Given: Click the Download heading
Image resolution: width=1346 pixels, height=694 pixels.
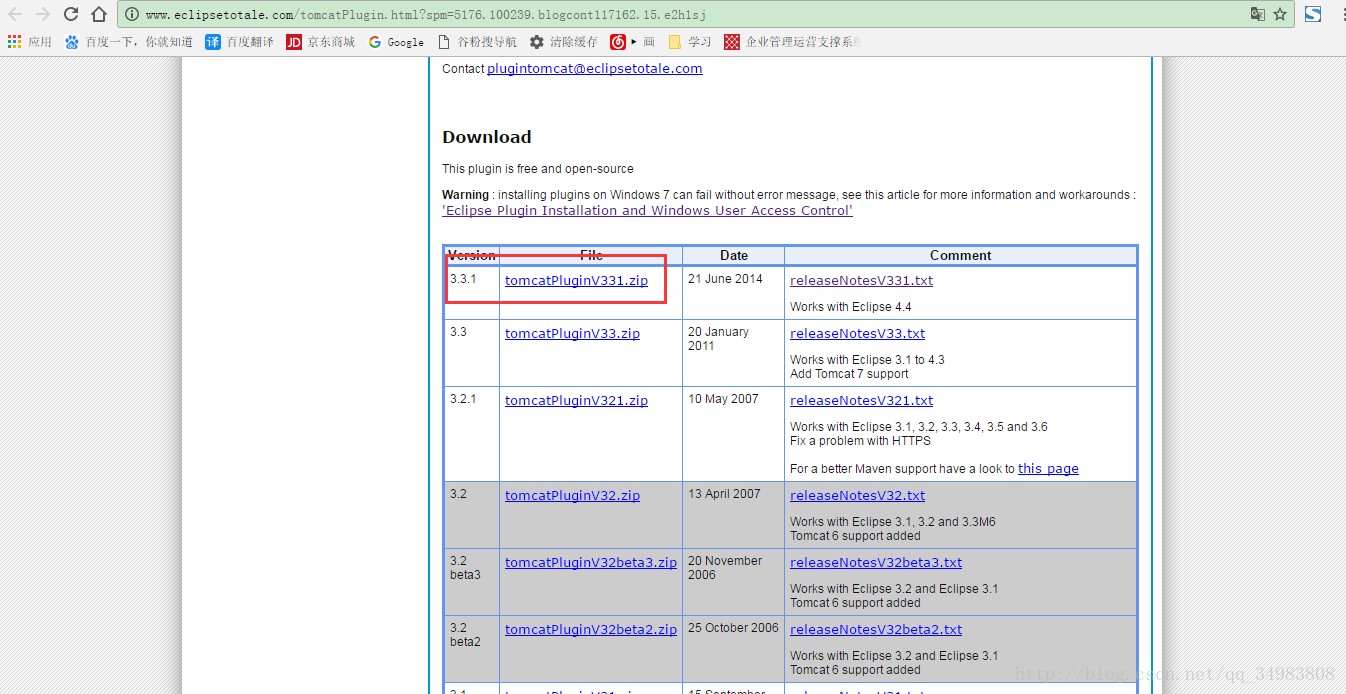Looking at the screenshot, I should (x=487, y=137).
